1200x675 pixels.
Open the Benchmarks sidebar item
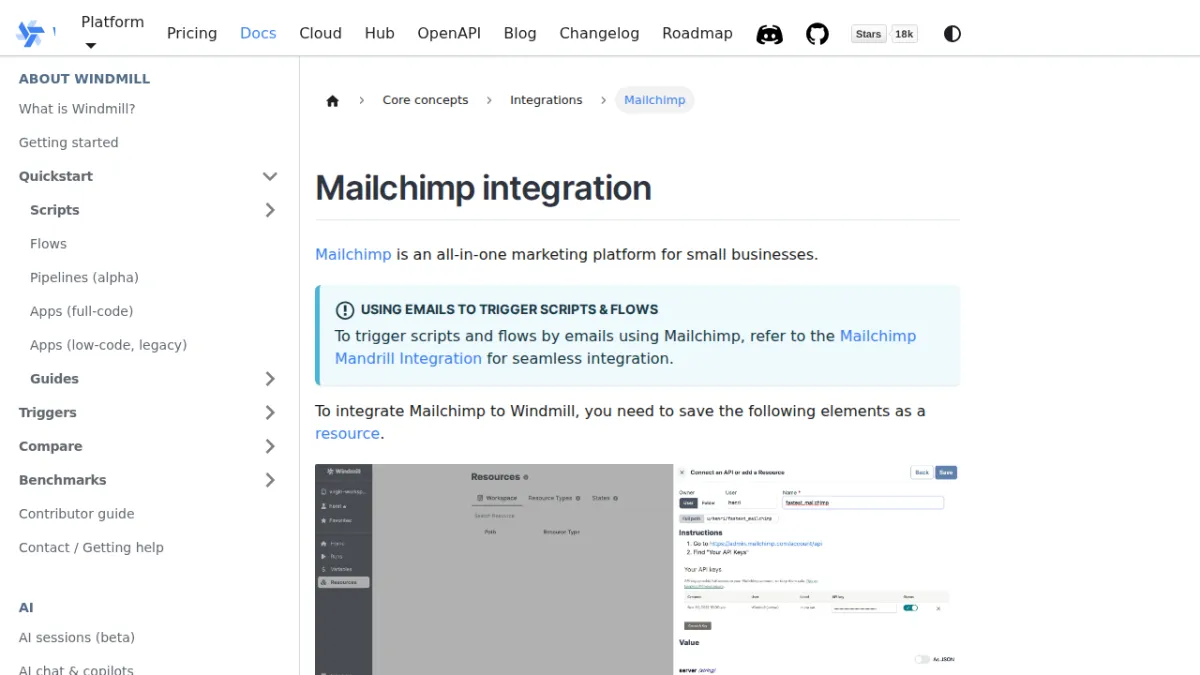click(62, 480)
